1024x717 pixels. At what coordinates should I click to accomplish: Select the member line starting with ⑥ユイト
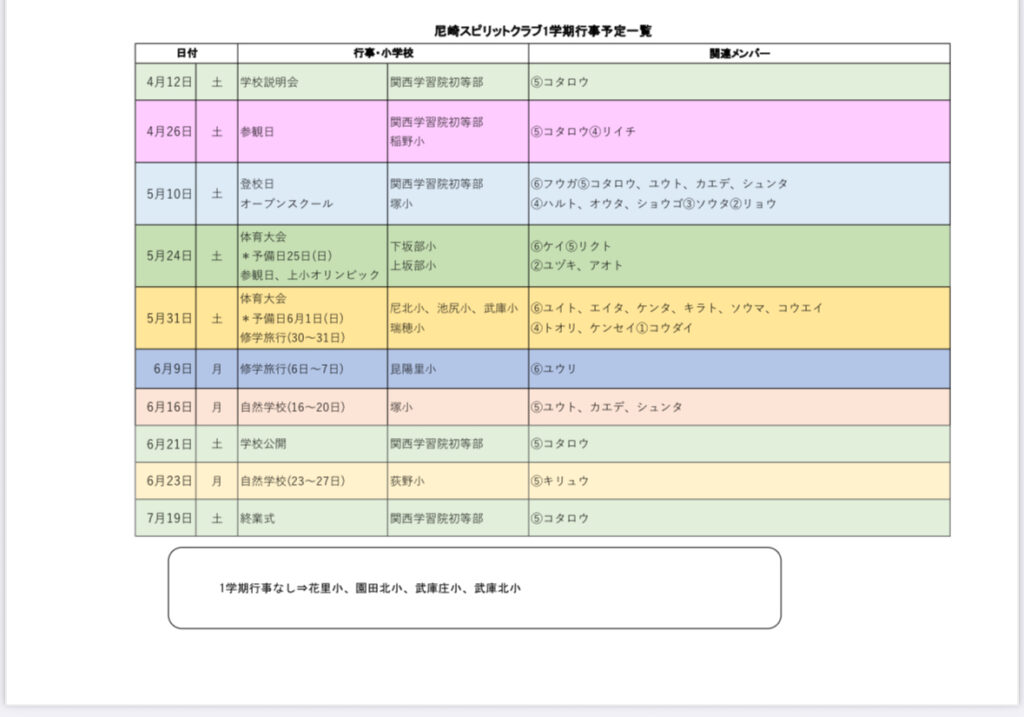click(x=677, y=308)
